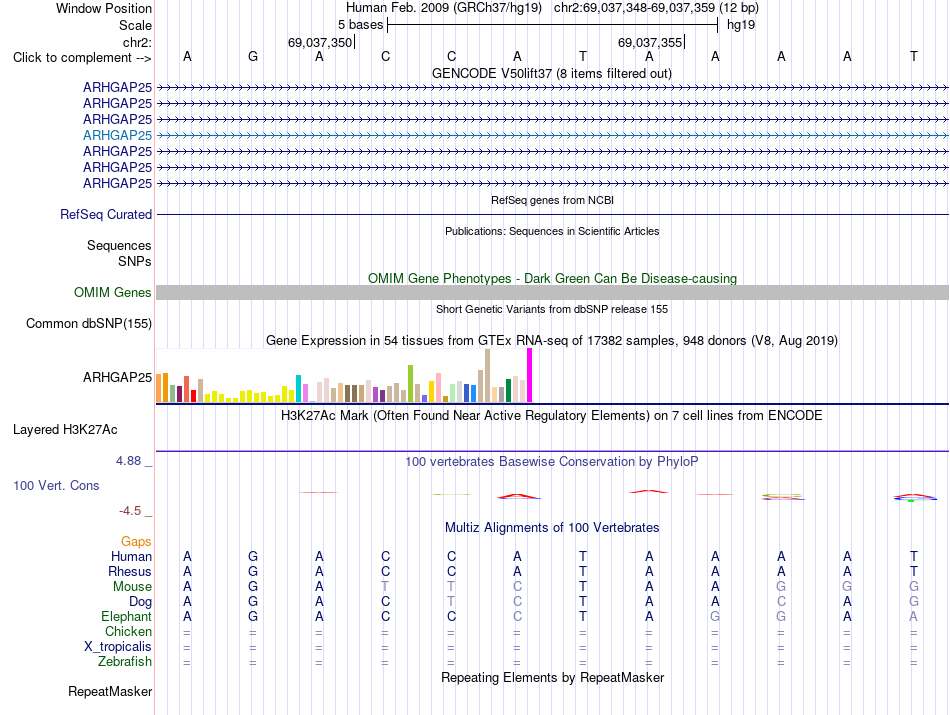Click the SNPs track label
Image resolution: width=950 pixels, height=715 pixels.
pos(135,261)
